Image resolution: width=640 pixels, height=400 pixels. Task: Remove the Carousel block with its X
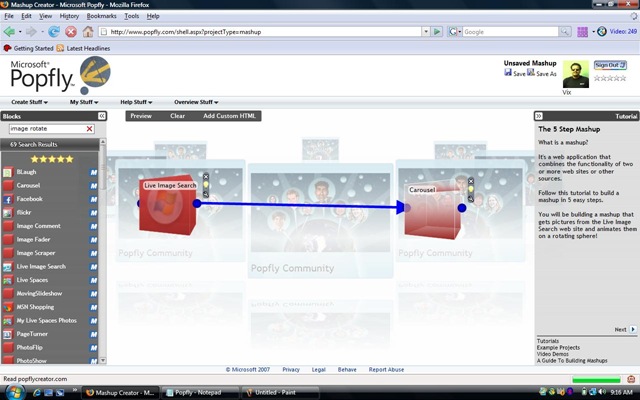point(471,181)
